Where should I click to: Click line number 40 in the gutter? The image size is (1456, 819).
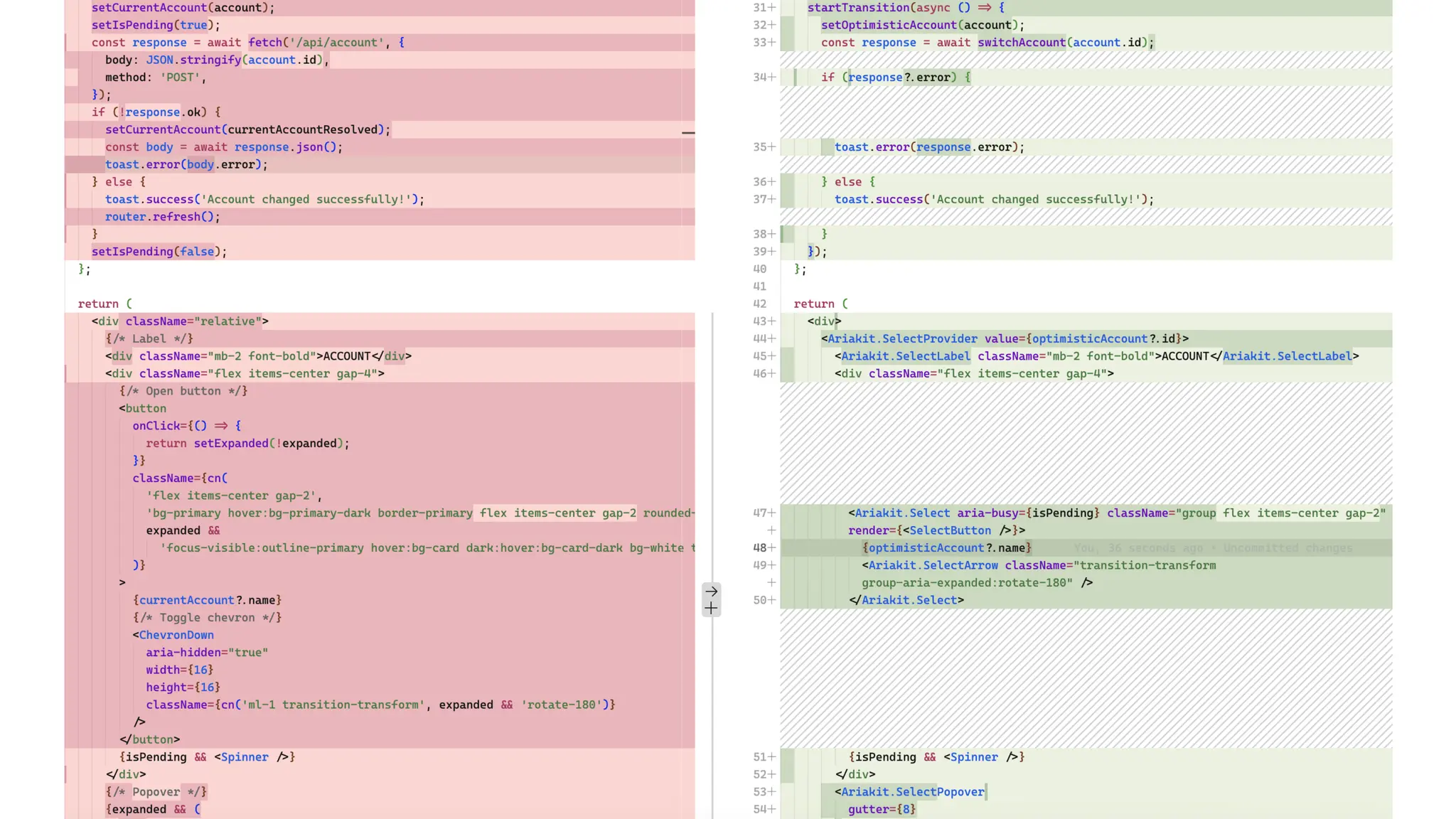pos(759,269)
